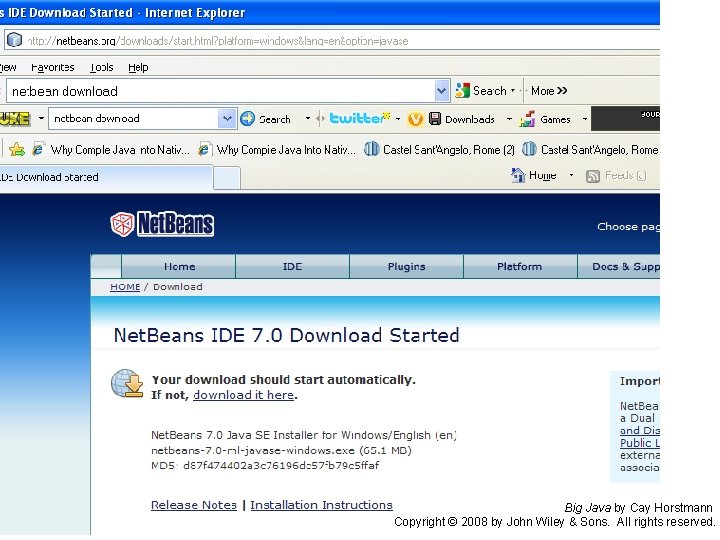Click the Downloads floppy disk icon
The height and width of the screenshot is (540, 720).
435,119
